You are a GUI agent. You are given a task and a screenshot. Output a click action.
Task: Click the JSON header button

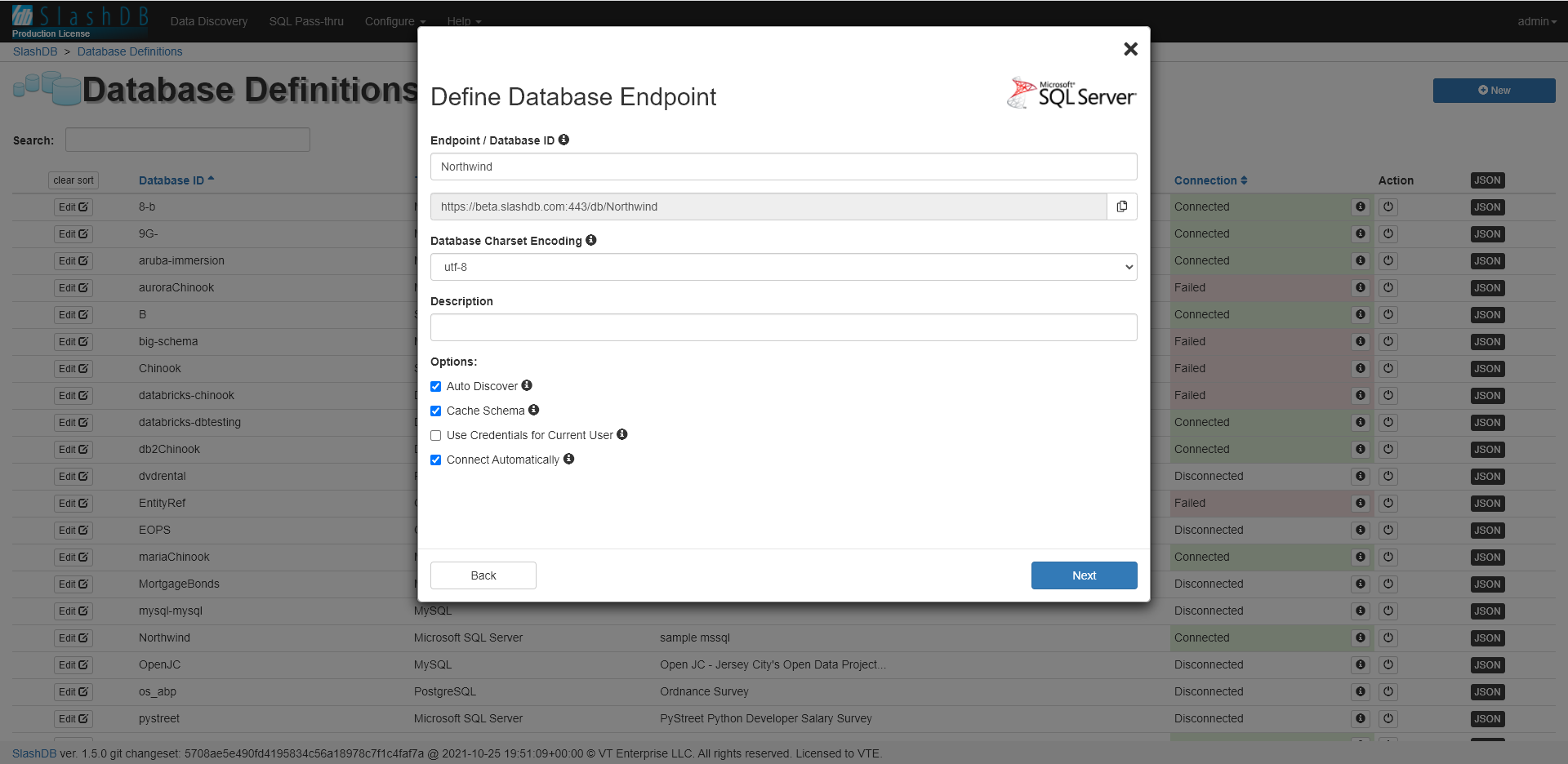1487,180
